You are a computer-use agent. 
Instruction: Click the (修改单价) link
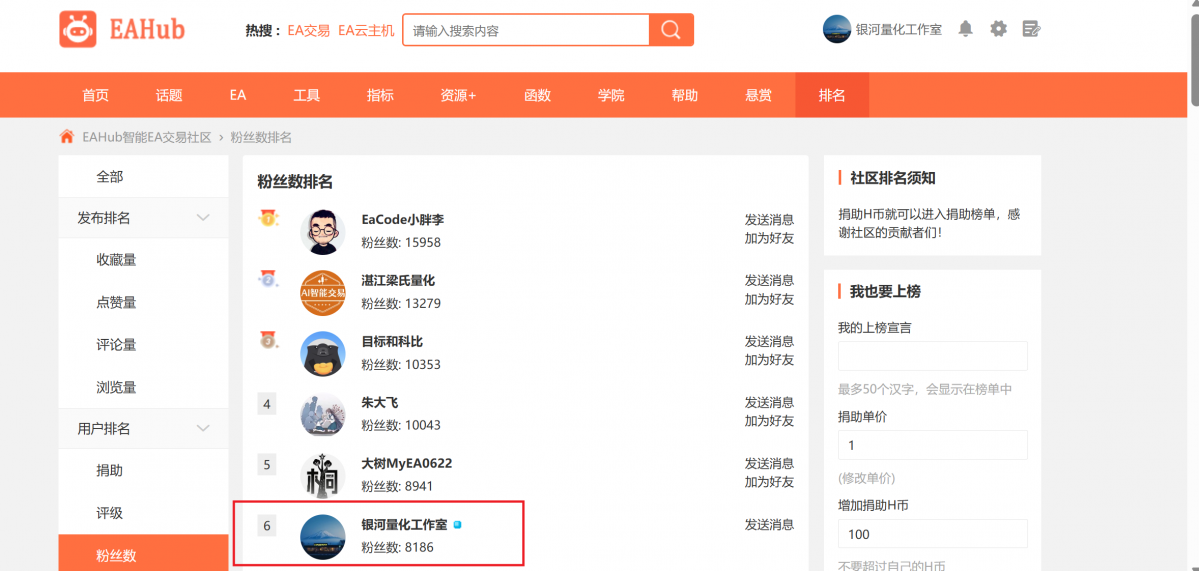[x=866, y=479]
